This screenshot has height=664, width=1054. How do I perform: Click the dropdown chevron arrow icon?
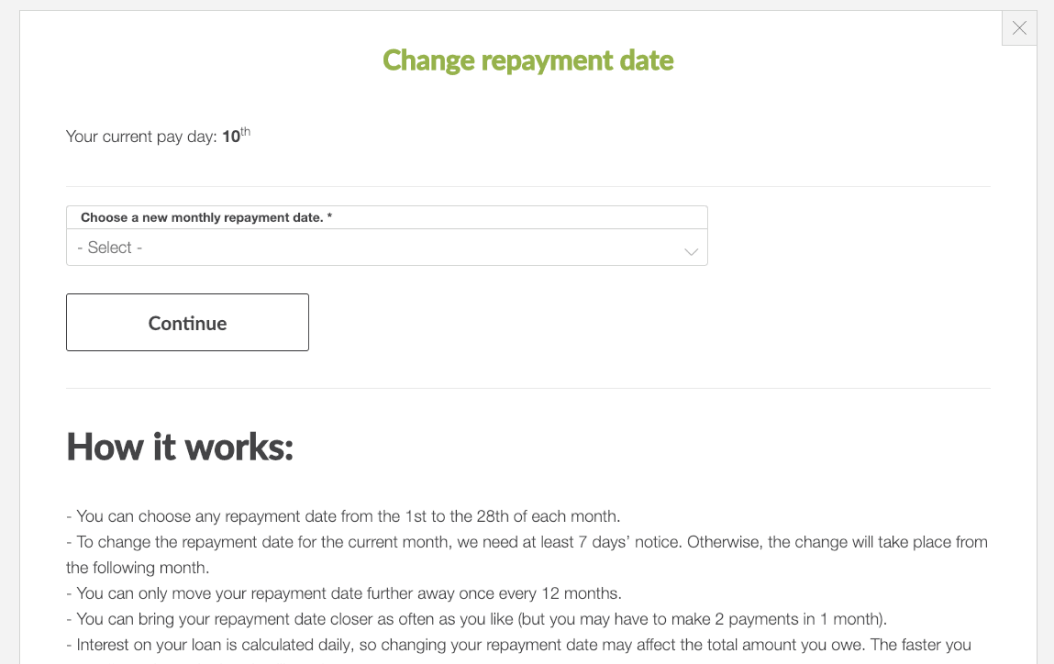[691, 251]
